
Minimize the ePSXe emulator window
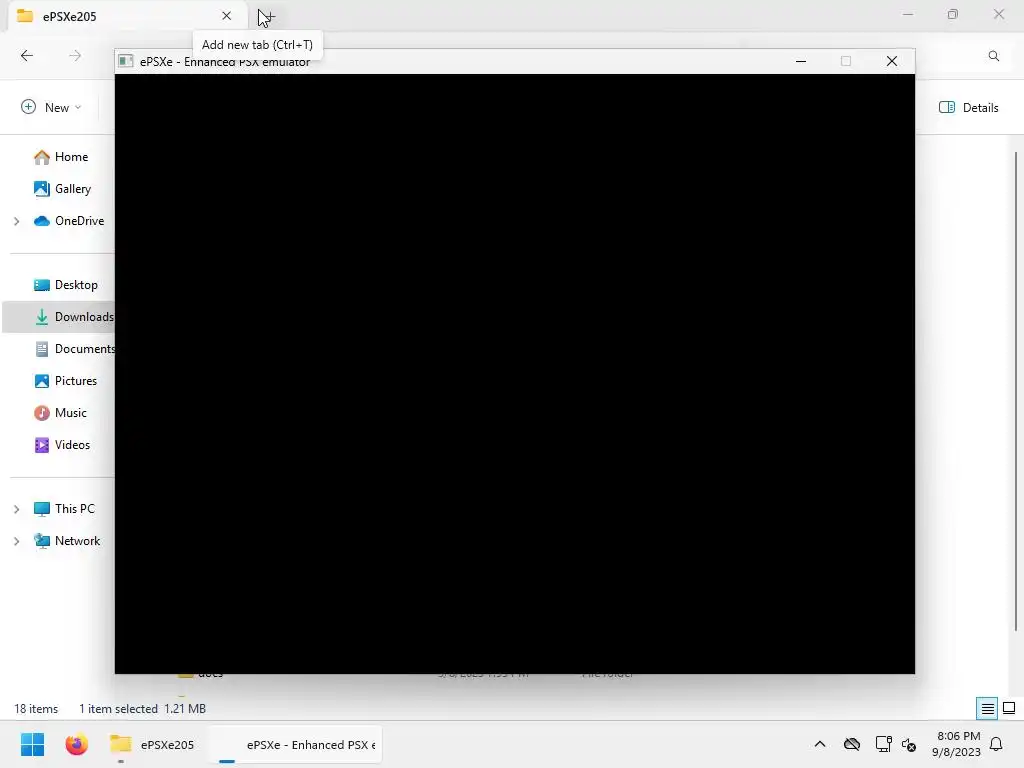pos(801,61)
